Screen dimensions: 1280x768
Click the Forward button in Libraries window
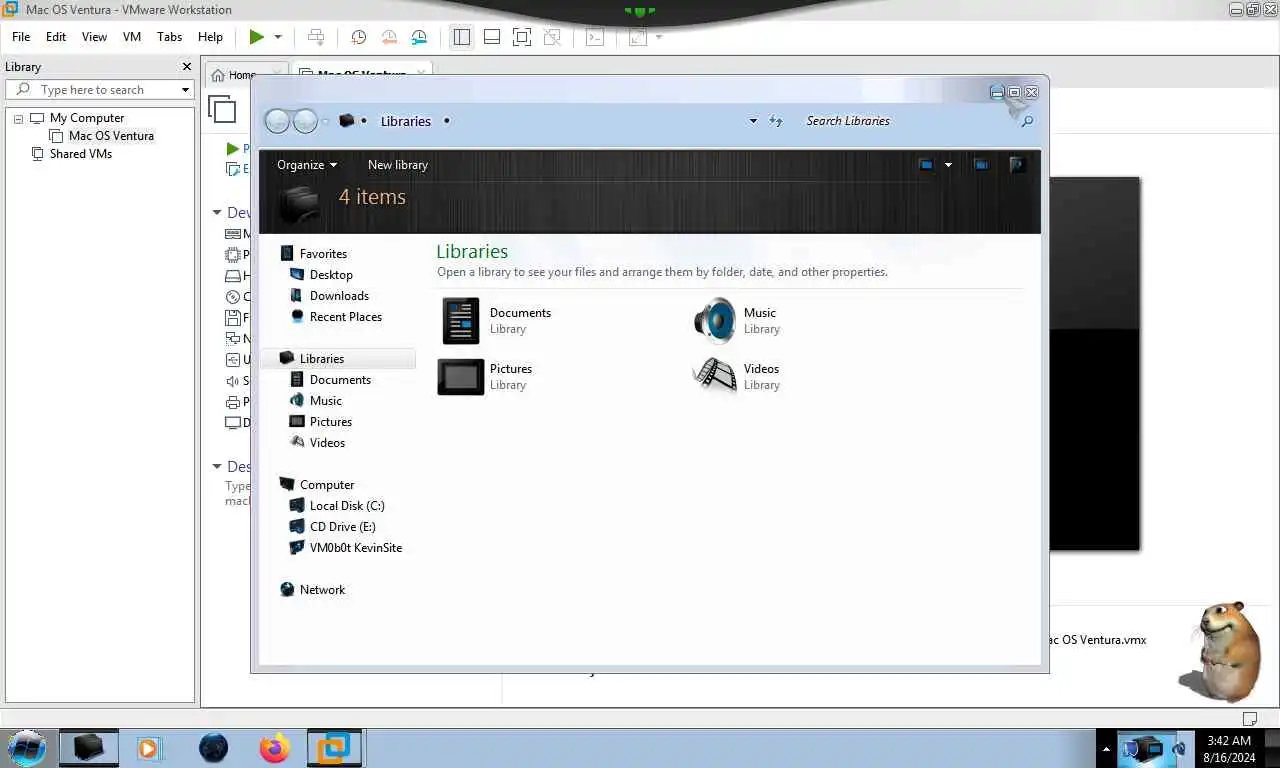(305, 121)
